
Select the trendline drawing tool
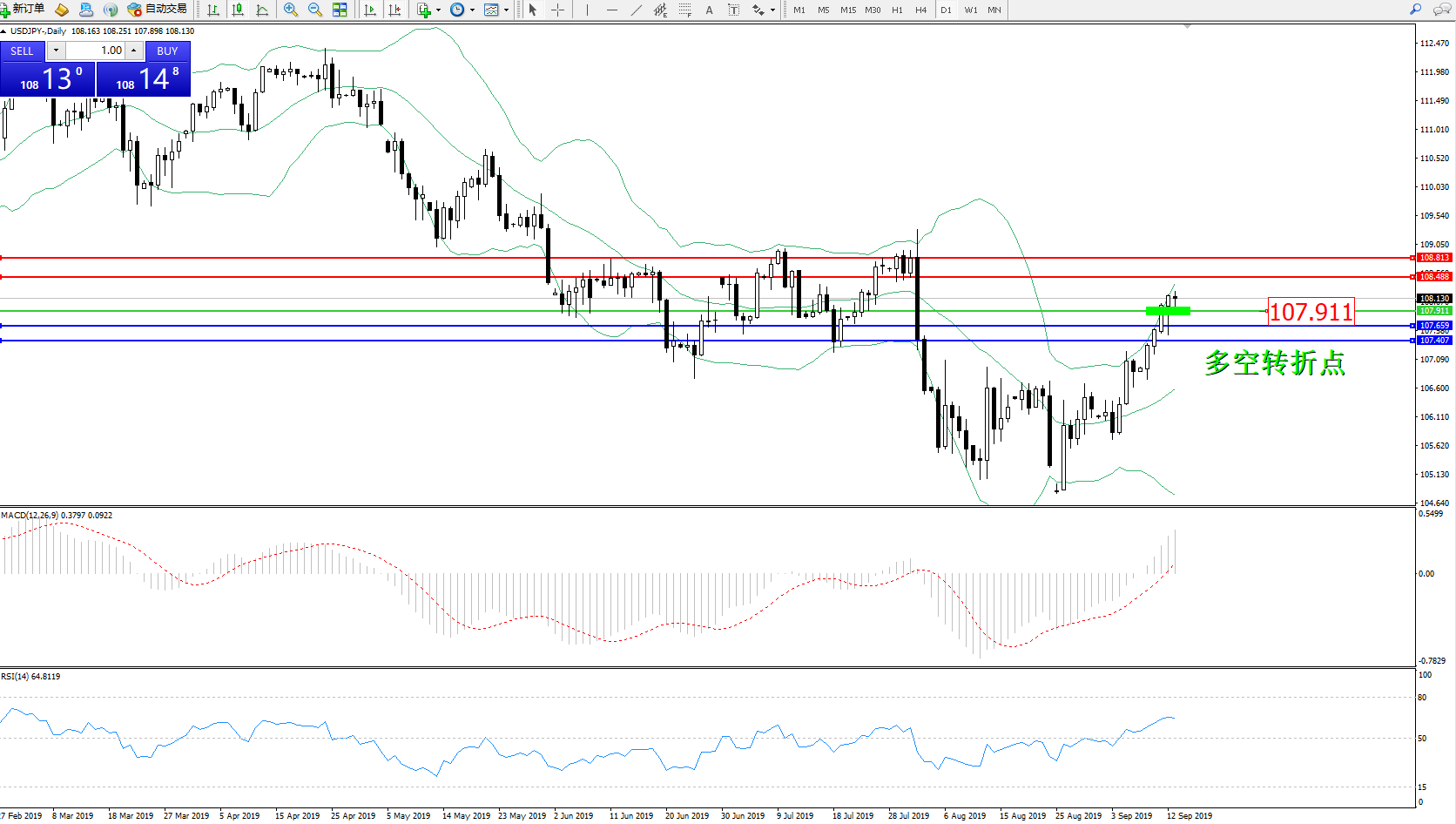(x=637, y=10)
